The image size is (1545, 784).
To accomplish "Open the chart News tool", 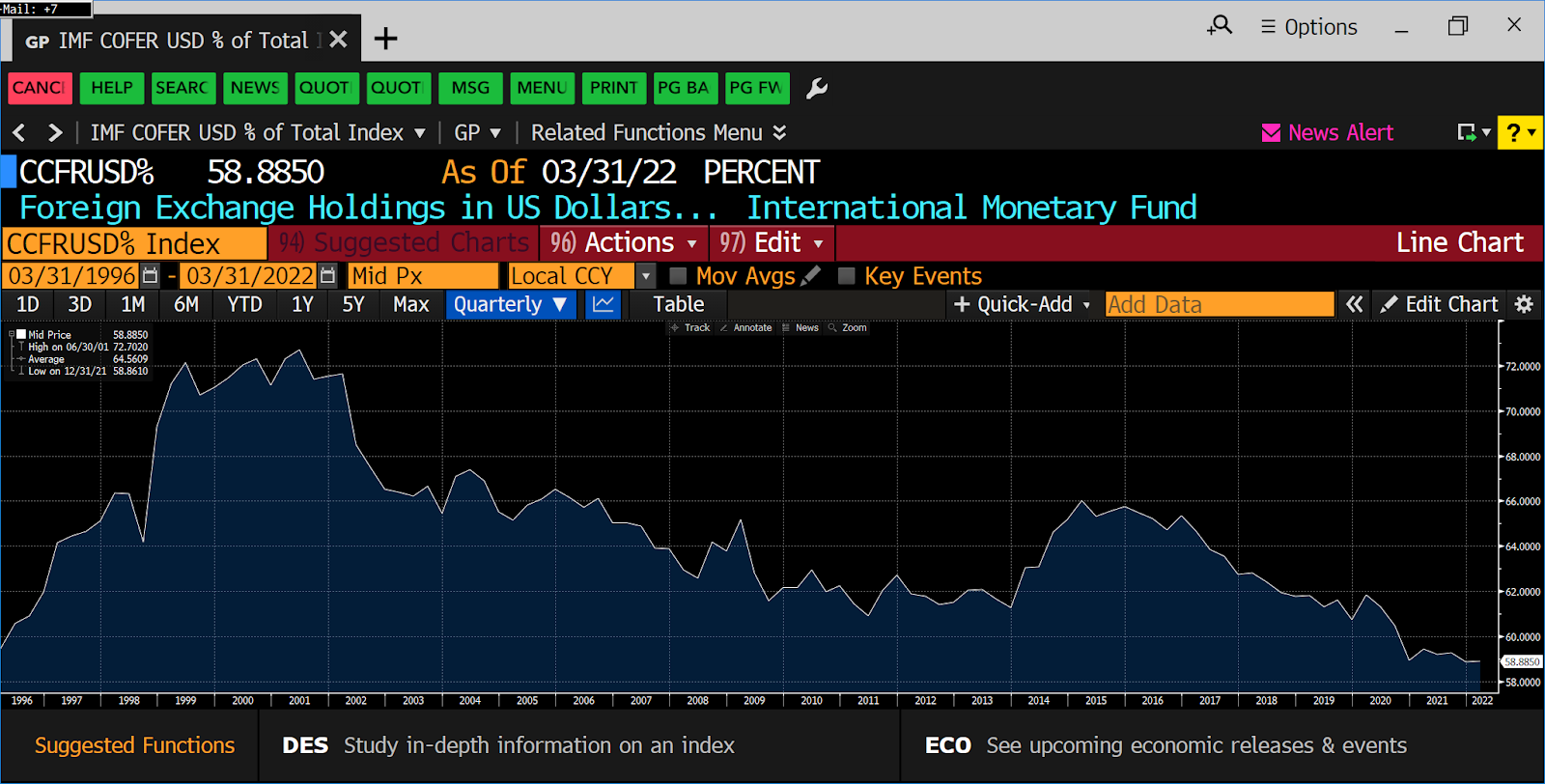I will point(801,328).
